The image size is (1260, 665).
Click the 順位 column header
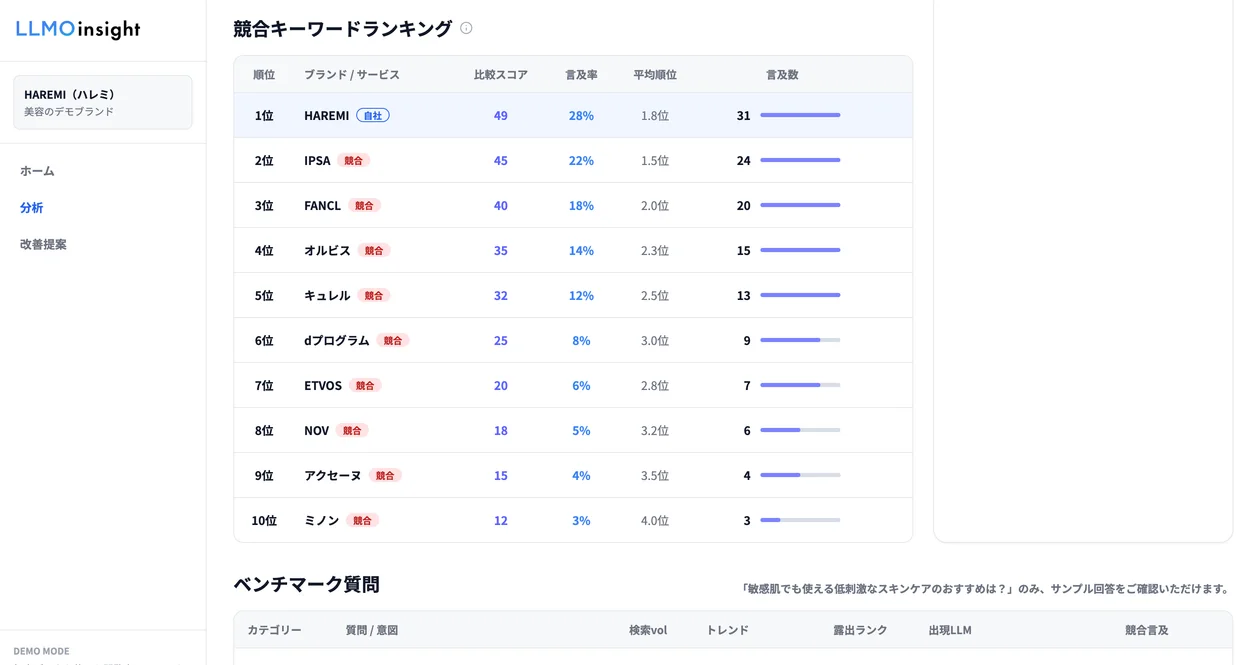click(264, 75)
